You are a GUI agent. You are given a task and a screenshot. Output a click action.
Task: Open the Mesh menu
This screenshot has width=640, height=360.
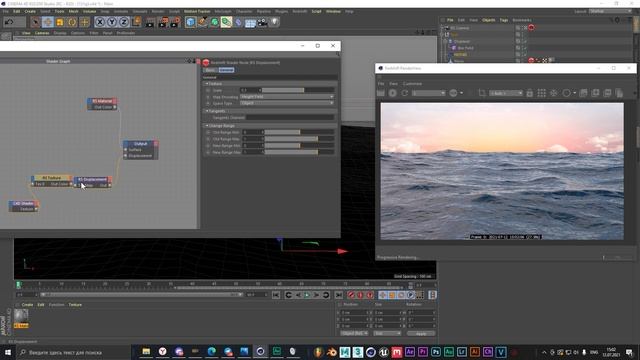pos(73,11)
